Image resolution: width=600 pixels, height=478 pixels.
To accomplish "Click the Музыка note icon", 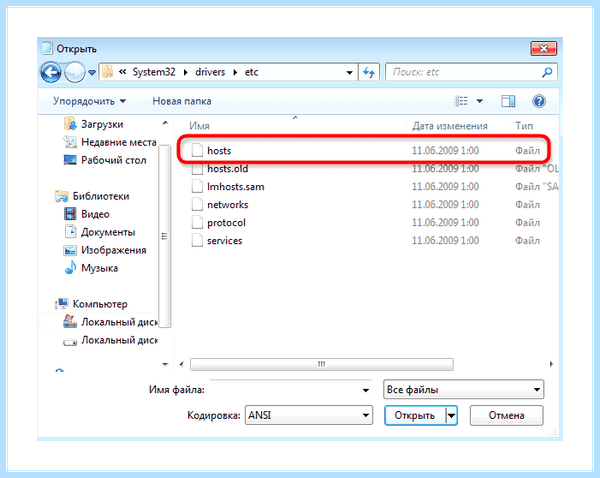I will coord(70,268).
